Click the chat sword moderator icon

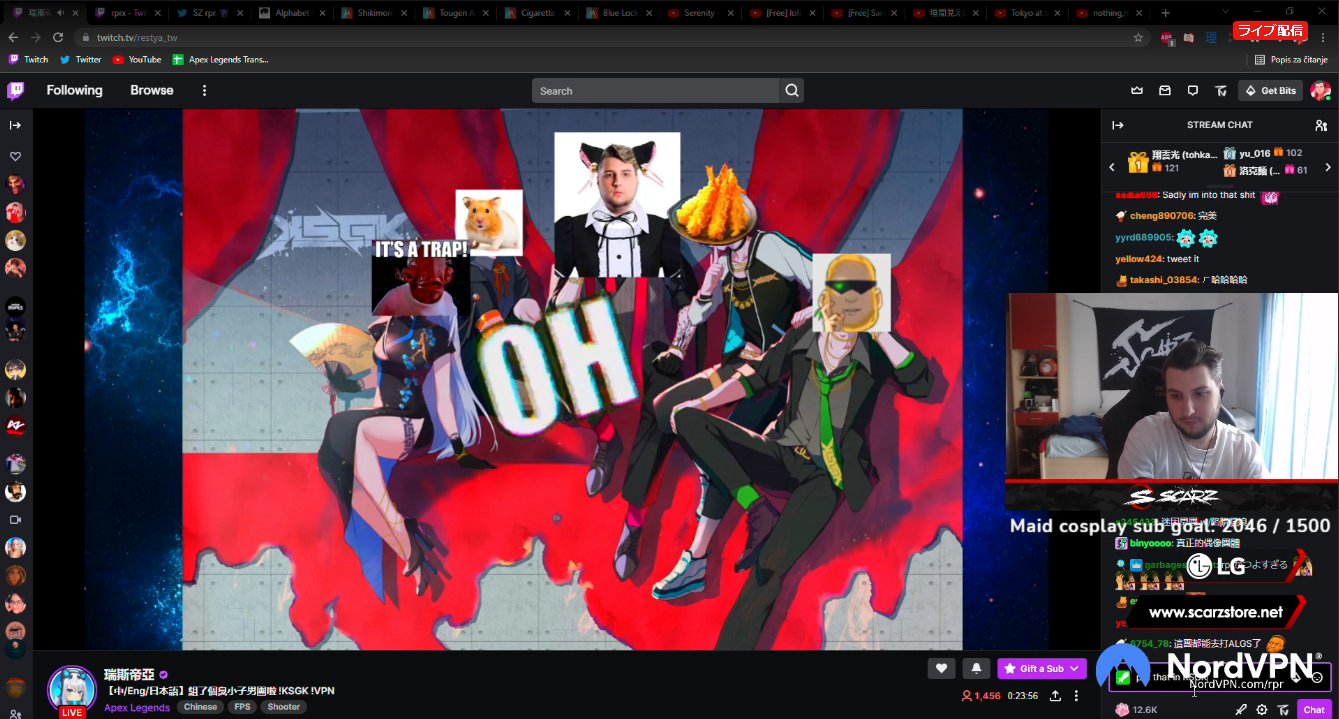(1241, 709)
